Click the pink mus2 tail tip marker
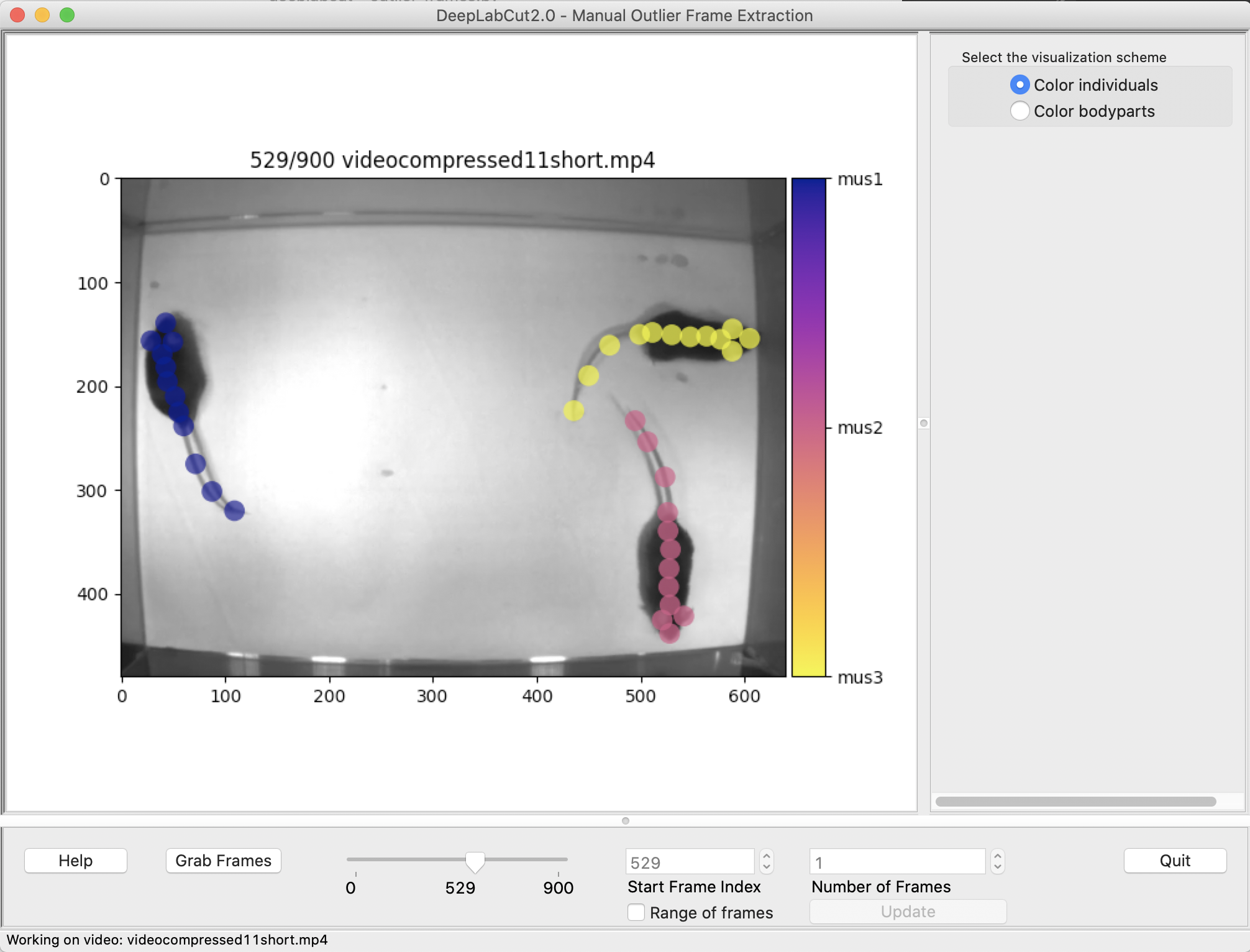The height and width of the screenshot is (952, 1250). [635, 421]
